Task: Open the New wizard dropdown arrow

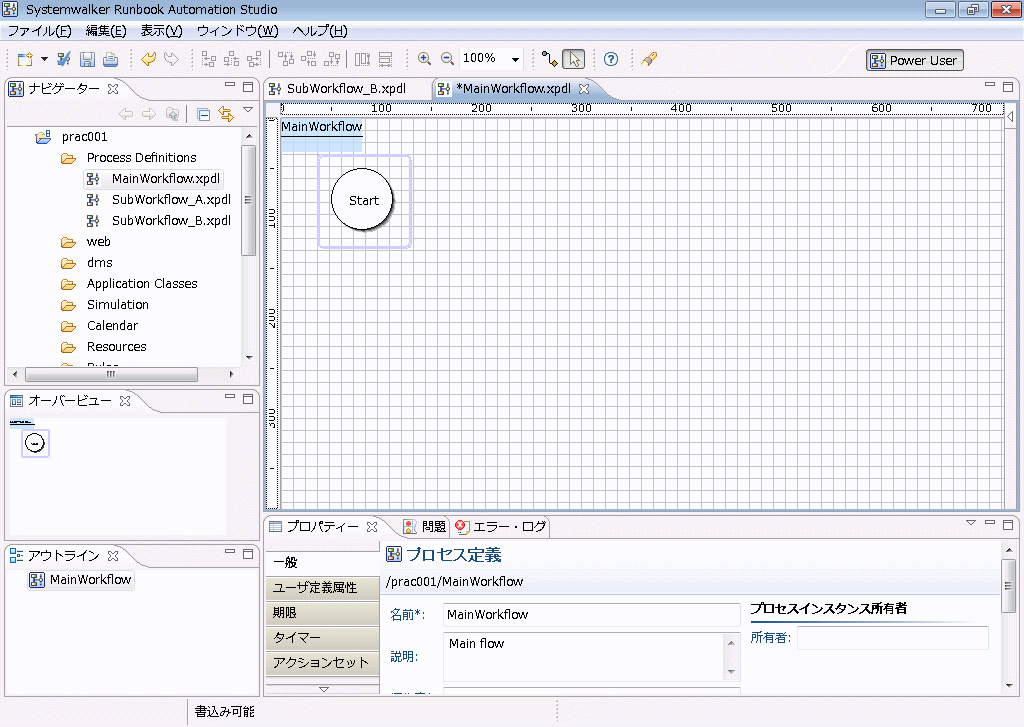Action: point(44,59)
